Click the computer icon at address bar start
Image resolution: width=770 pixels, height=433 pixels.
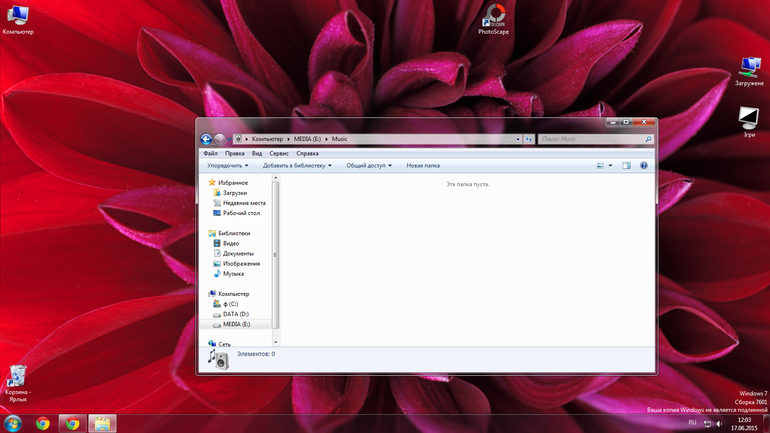coord(238,139)
